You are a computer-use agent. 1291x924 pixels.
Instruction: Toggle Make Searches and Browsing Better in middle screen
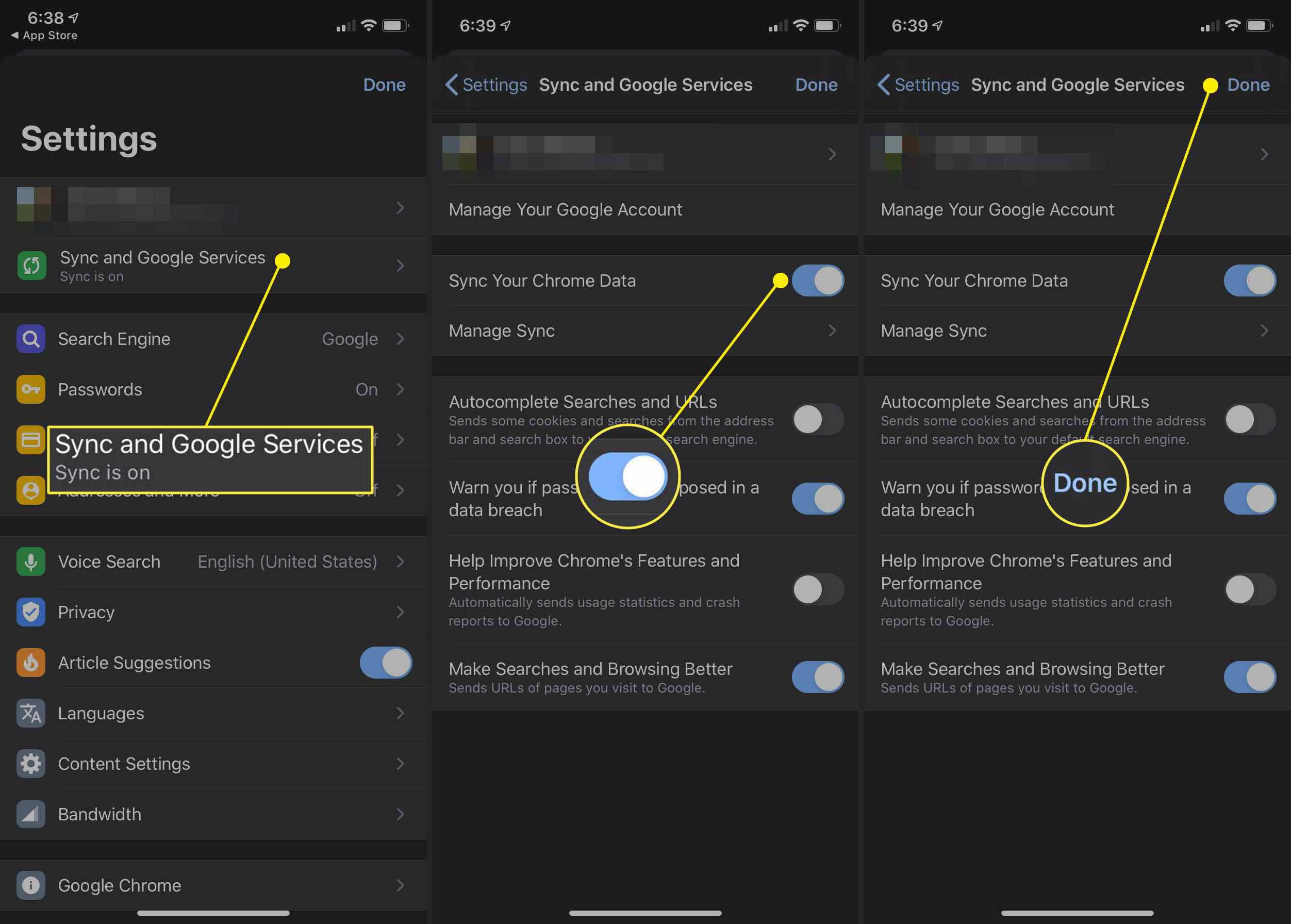(x=818, y=677)
